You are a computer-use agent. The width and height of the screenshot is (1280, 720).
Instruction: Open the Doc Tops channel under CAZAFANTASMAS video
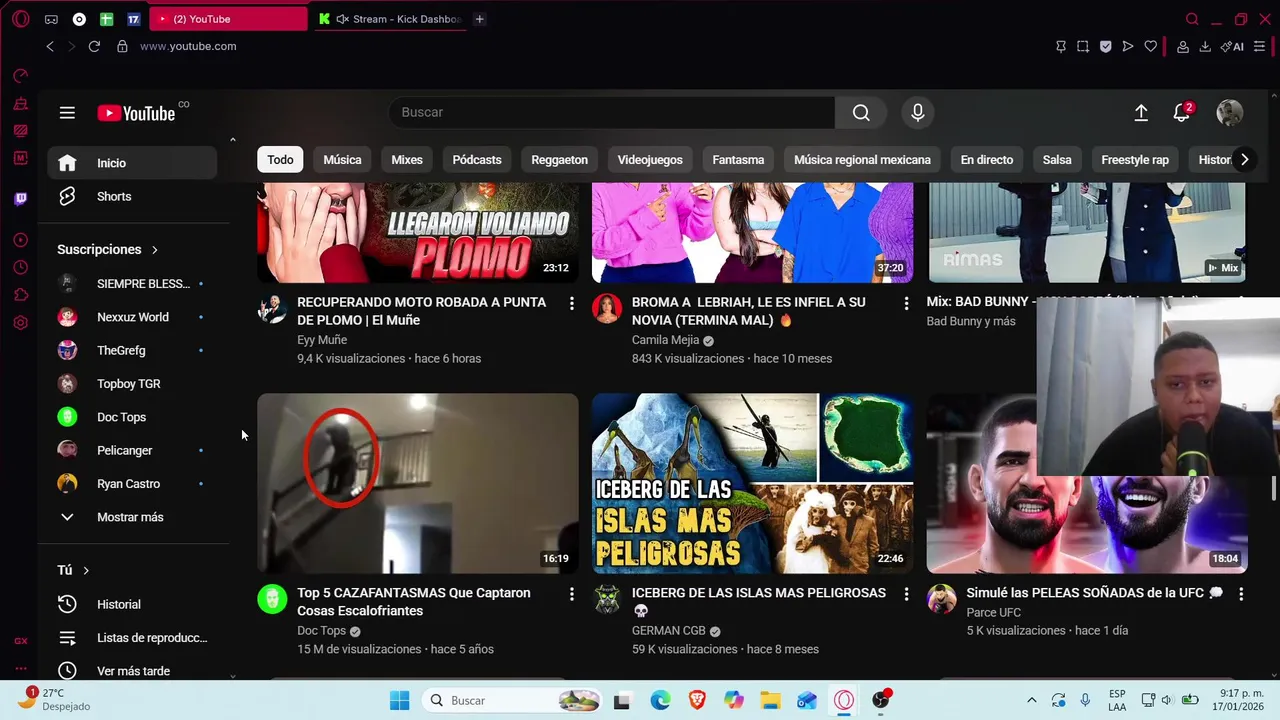tap(321, 631)
